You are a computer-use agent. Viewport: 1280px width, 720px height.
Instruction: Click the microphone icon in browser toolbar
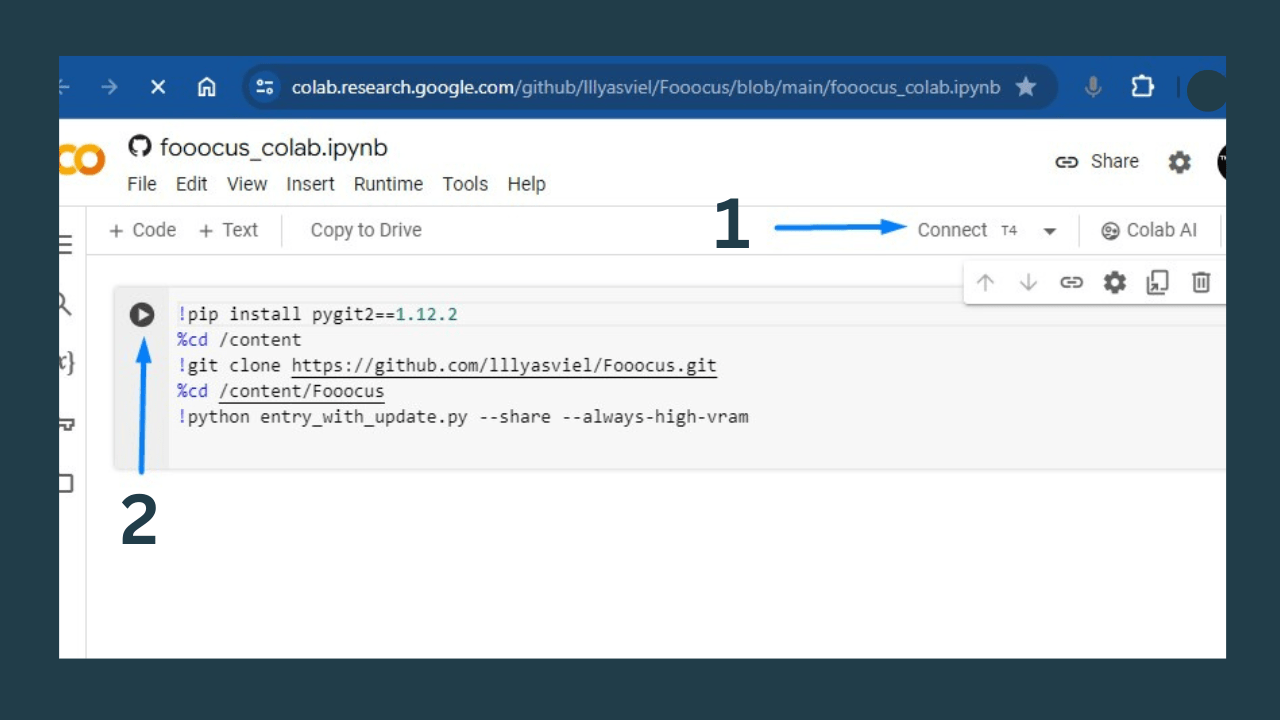coord(1093,87)
